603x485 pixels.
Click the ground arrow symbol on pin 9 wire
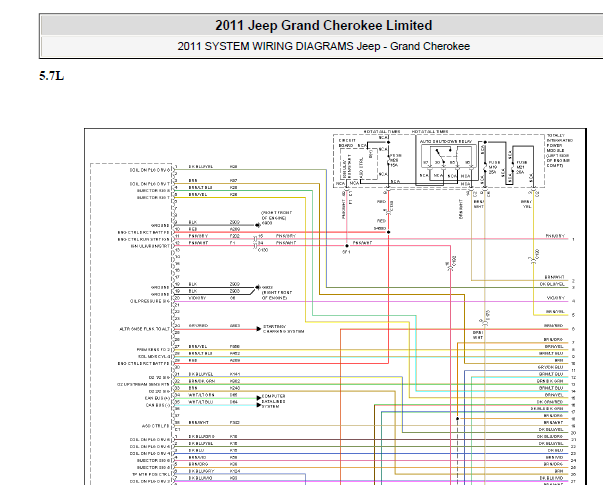258,225
